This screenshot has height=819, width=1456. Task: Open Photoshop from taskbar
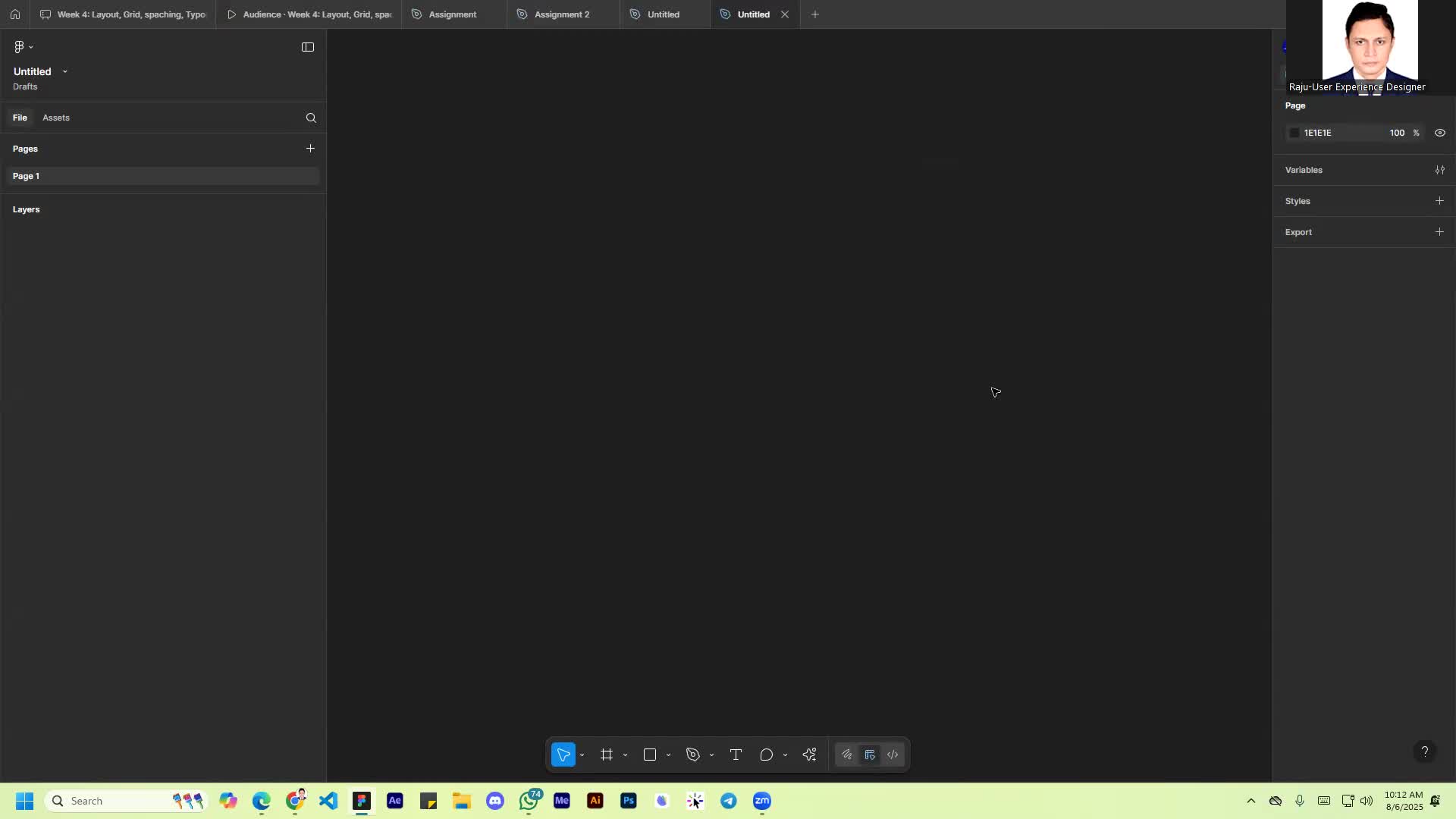(x=629, y=801)
